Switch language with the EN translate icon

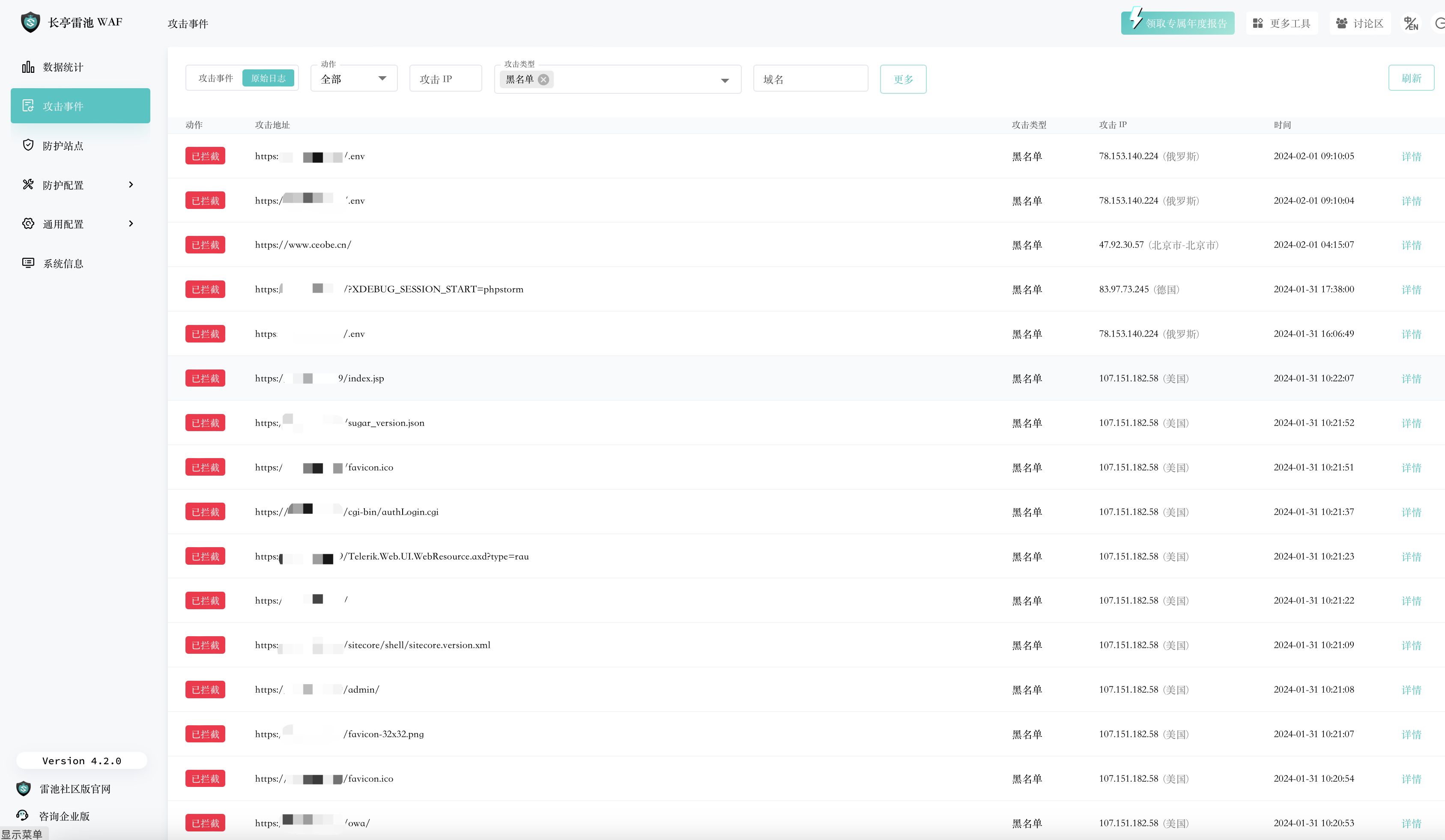click(1411, 24)
